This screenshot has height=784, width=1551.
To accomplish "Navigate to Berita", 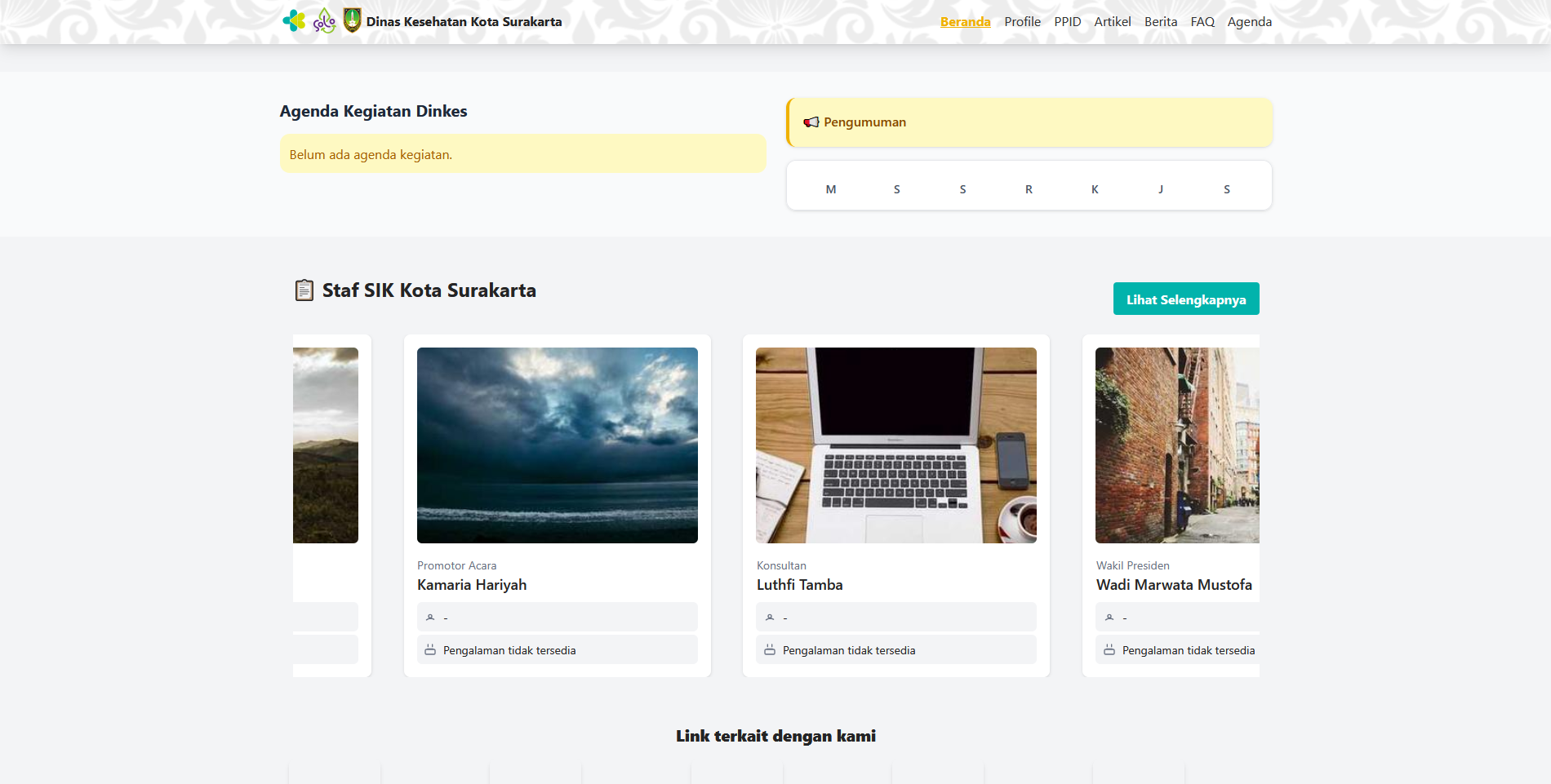I will [x=1161, y=22].
